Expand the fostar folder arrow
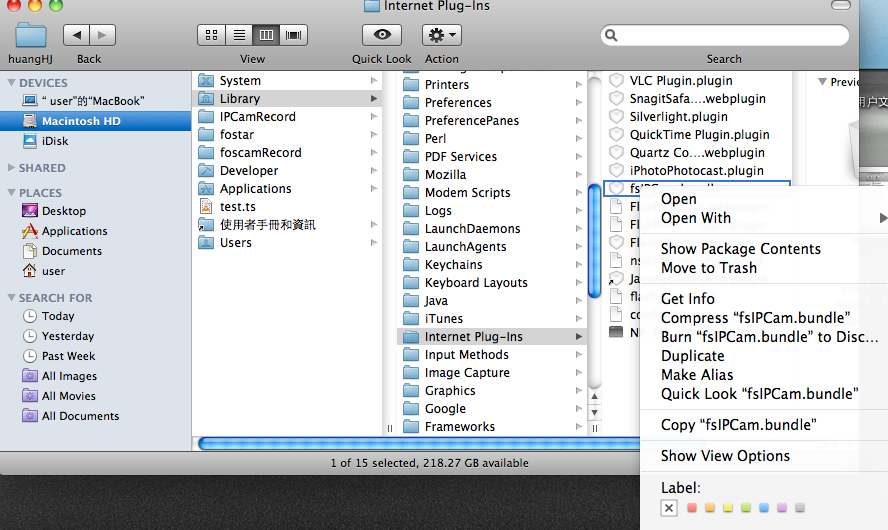 point(374,135)
